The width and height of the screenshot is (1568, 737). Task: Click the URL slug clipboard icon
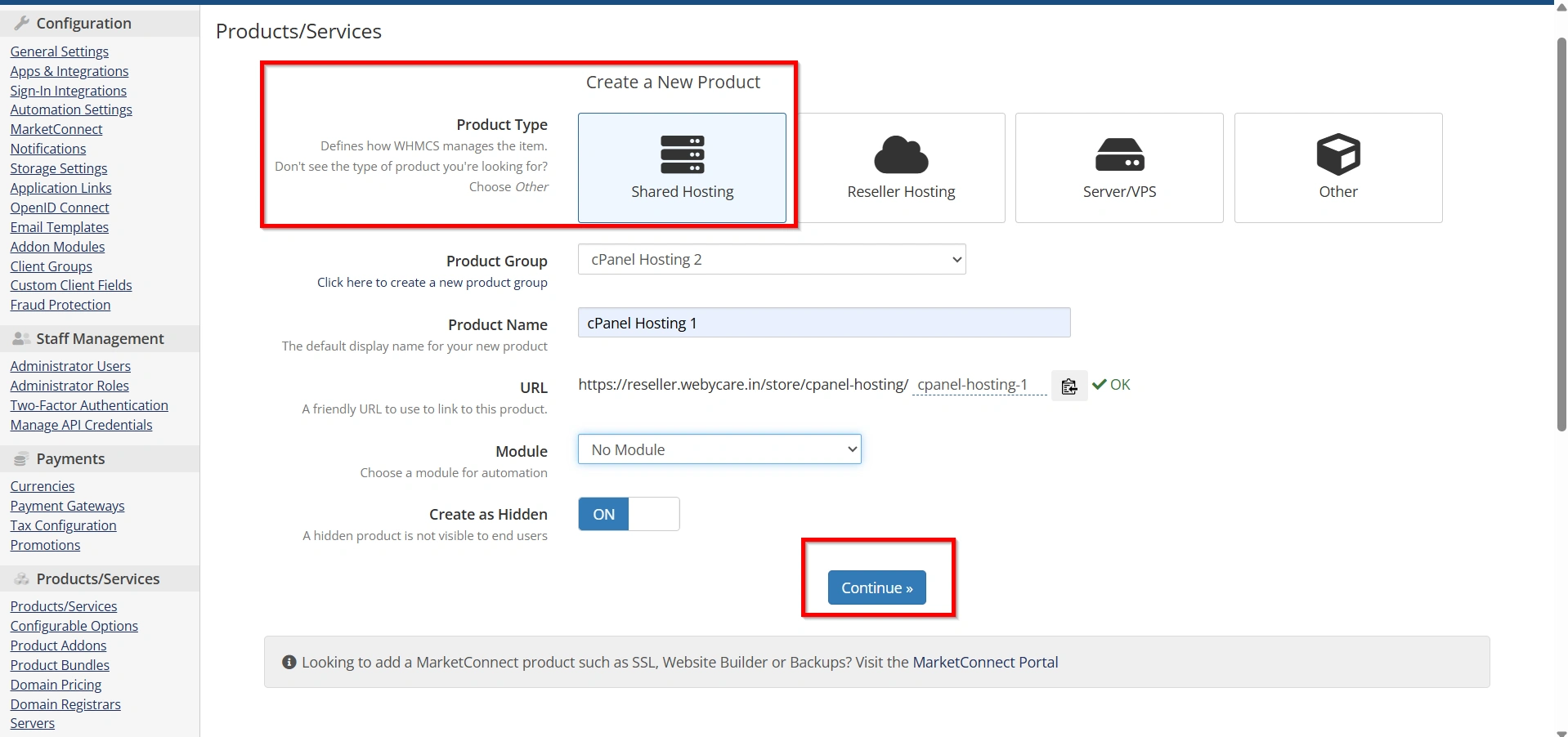click(x=1069, y=386)
